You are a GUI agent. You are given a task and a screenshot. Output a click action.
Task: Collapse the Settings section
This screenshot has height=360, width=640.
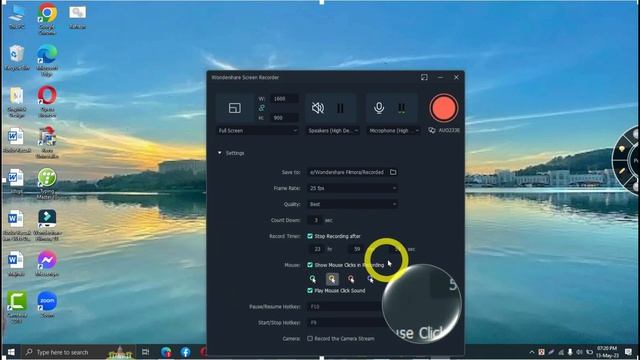[x=220, y=153]
